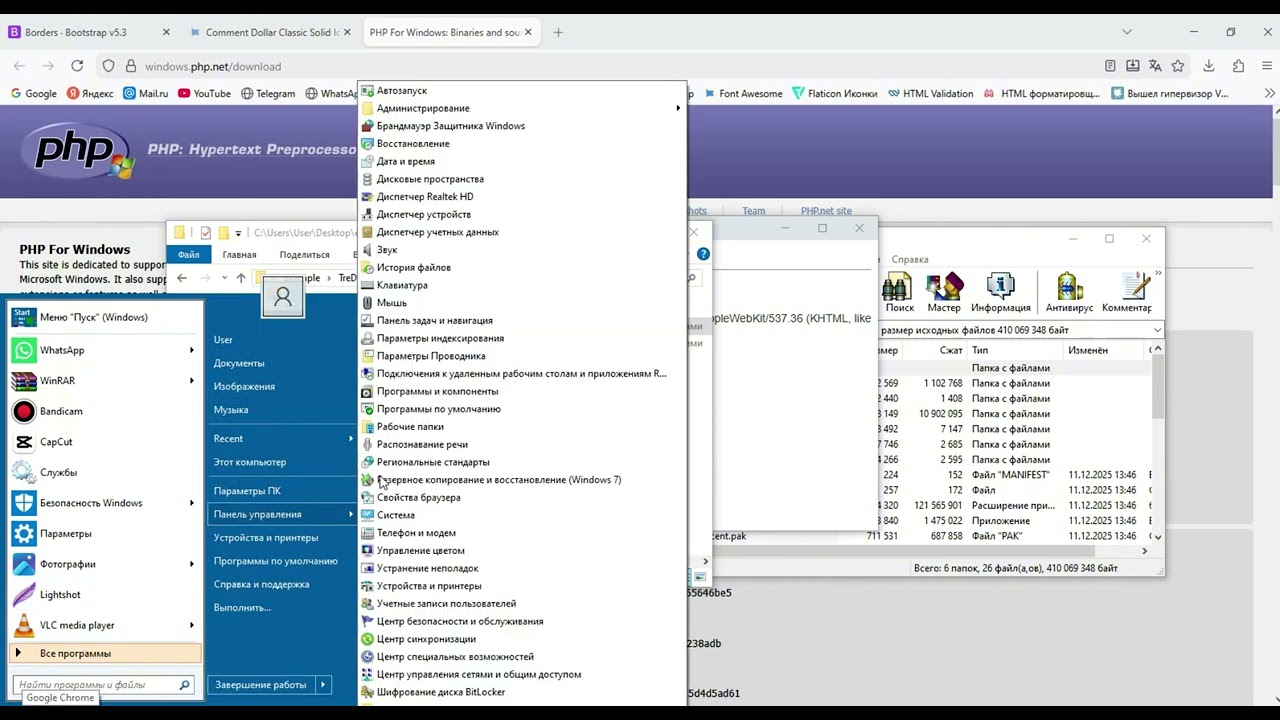
Task: Reload the page in the browser toolbar
Action: tap(77, 66)
